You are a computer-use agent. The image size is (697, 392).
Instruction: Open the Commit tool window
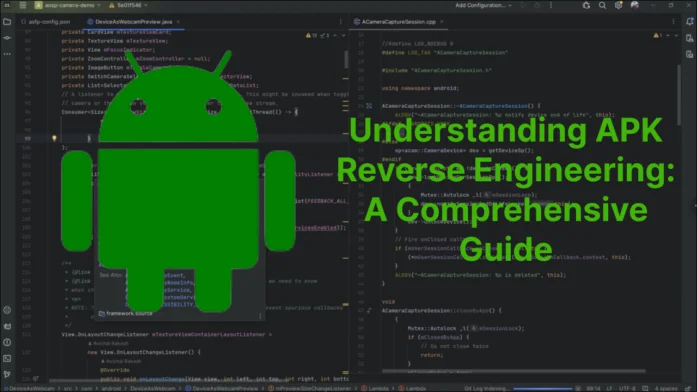(x=7, y=38)
